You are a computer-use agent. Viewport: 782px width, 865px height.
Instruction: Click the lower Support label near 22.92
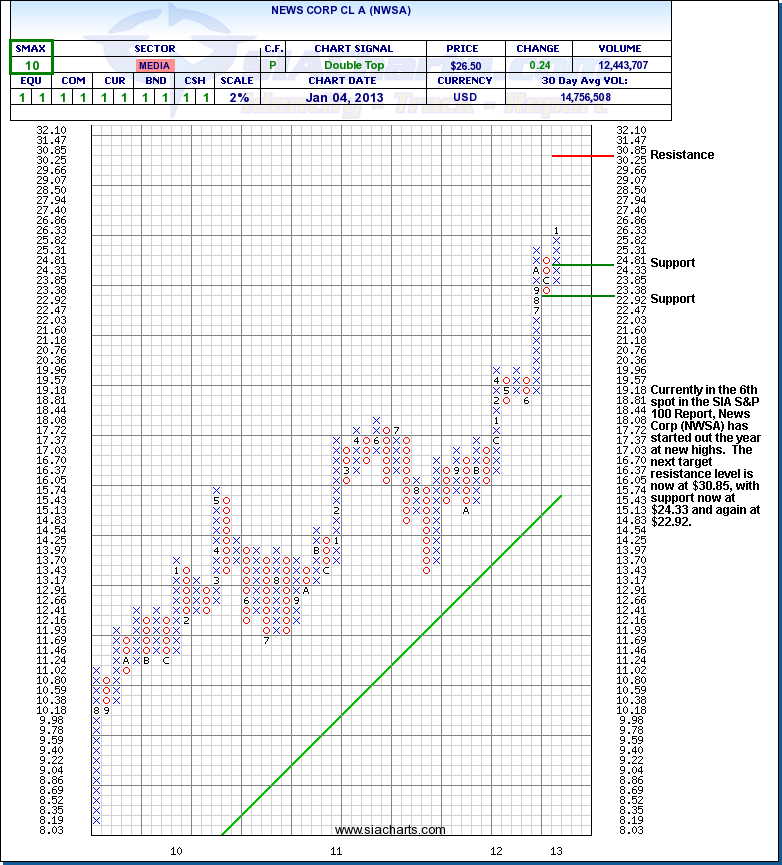point(672,299)
